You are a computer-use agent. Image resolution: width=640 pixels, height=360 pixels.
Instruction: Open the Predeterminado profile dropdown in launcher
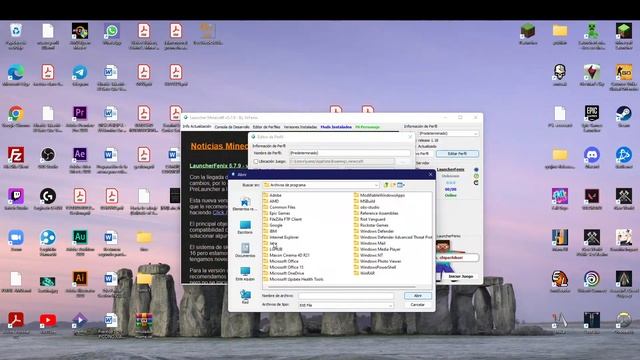[449, 133]
